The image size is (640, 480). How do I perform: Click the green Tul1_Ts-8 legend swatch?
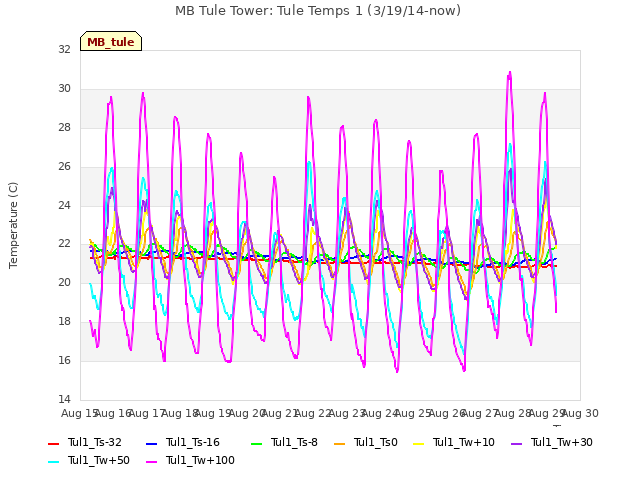tap(257, 444)
